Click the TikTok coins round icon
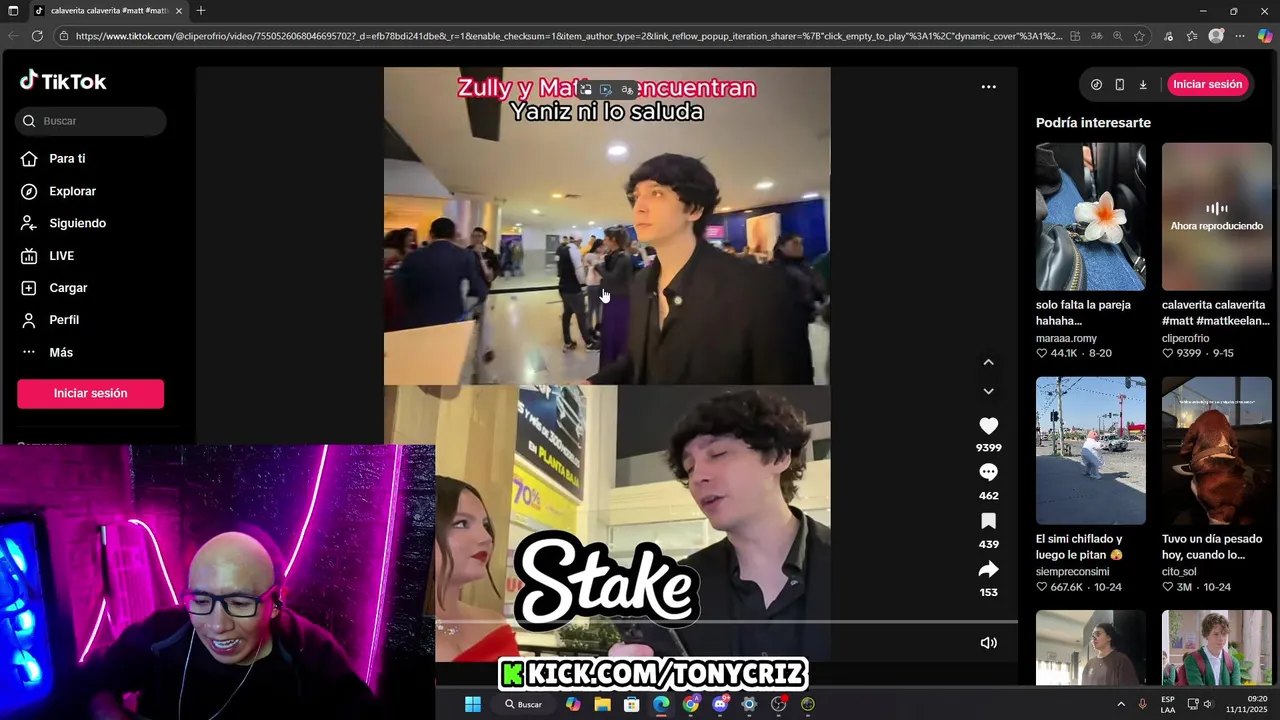The height and width of the screenshot is (720, 1280). pos(1096,85)
